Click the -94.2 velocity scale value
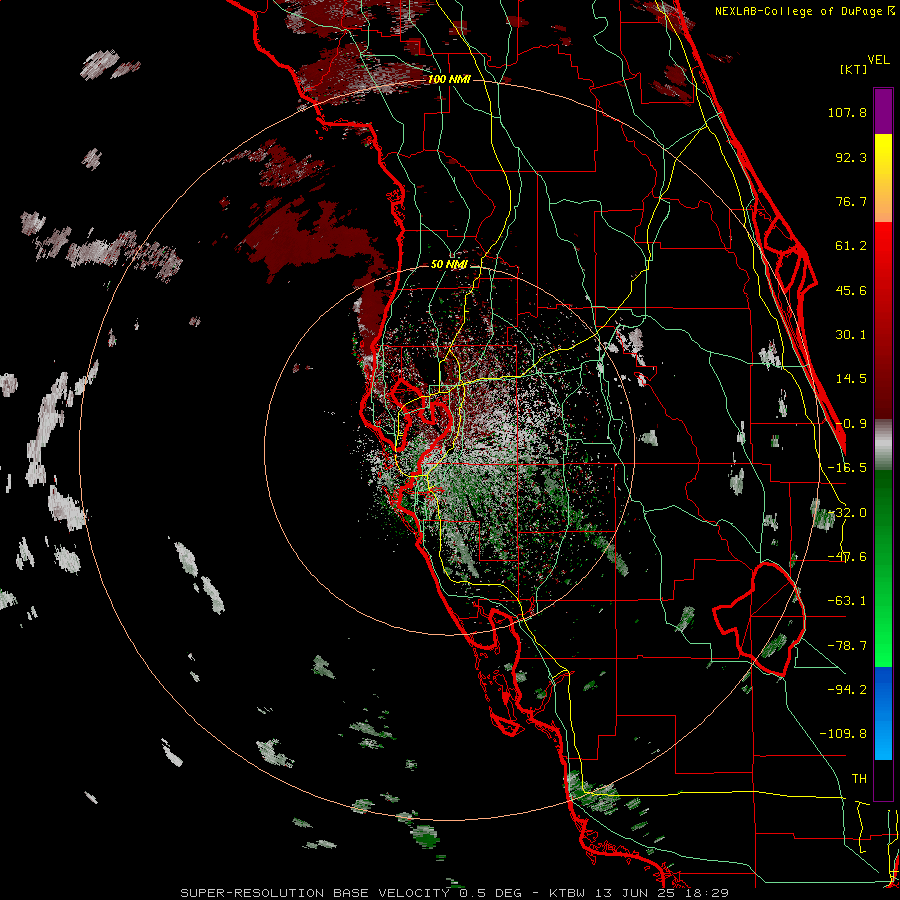 [x=847, y=689]
